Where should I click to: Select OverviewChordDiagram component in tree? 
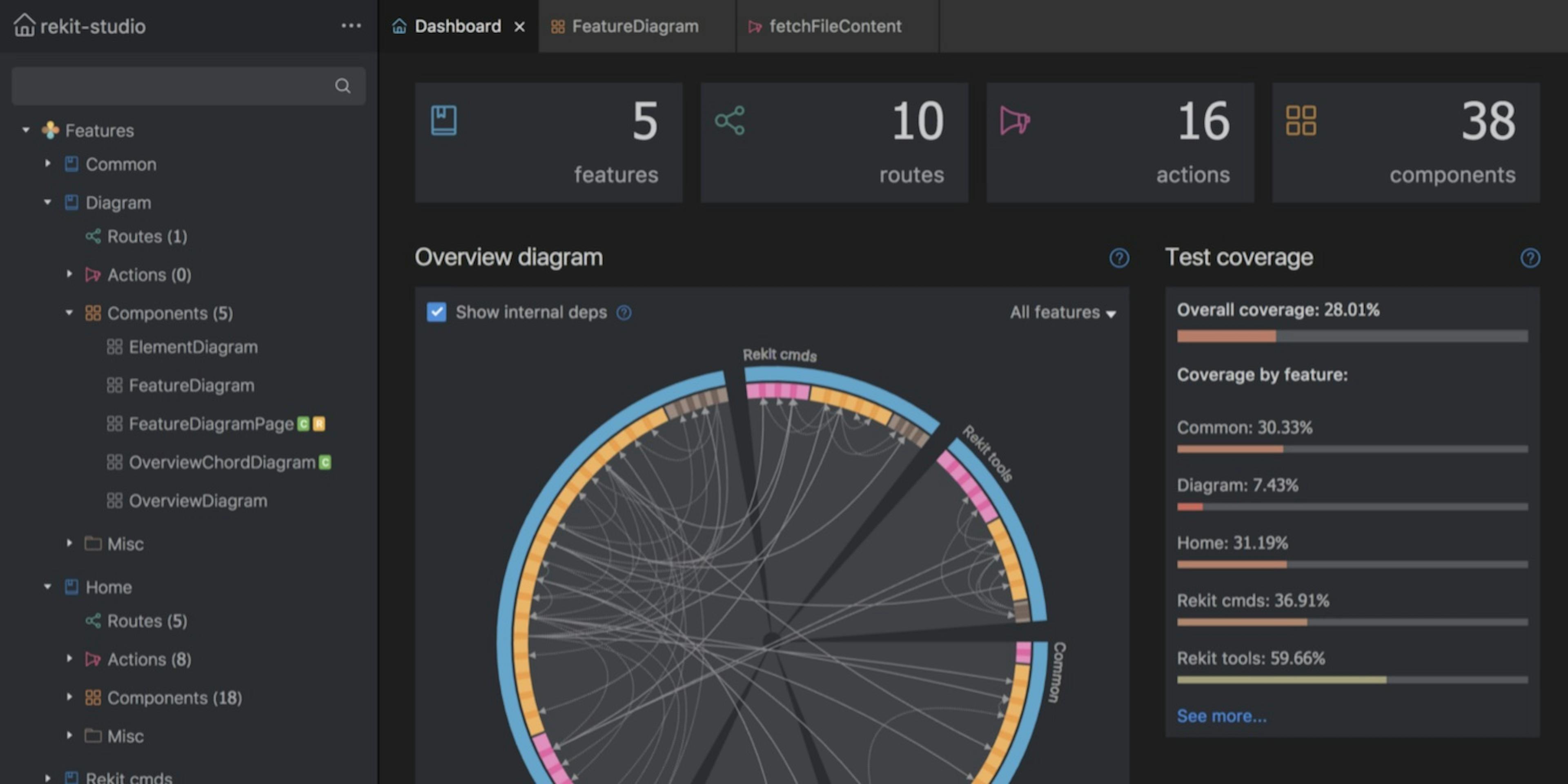[x=222, y=463]
